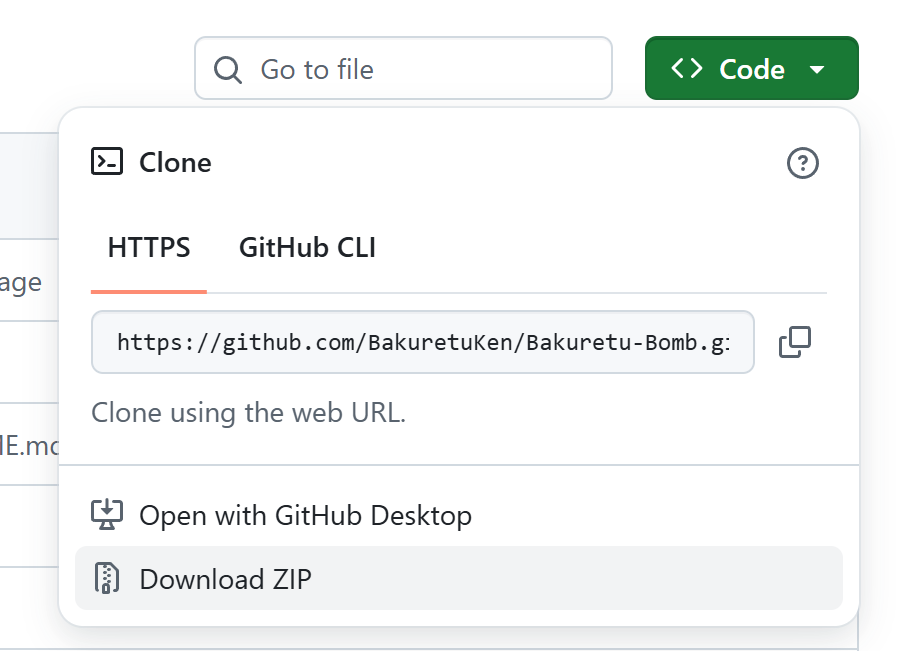The image size is (905, 651).
Task: Open the green Code dropdown button
Action: pyautogui.click(x=751, y=68)
